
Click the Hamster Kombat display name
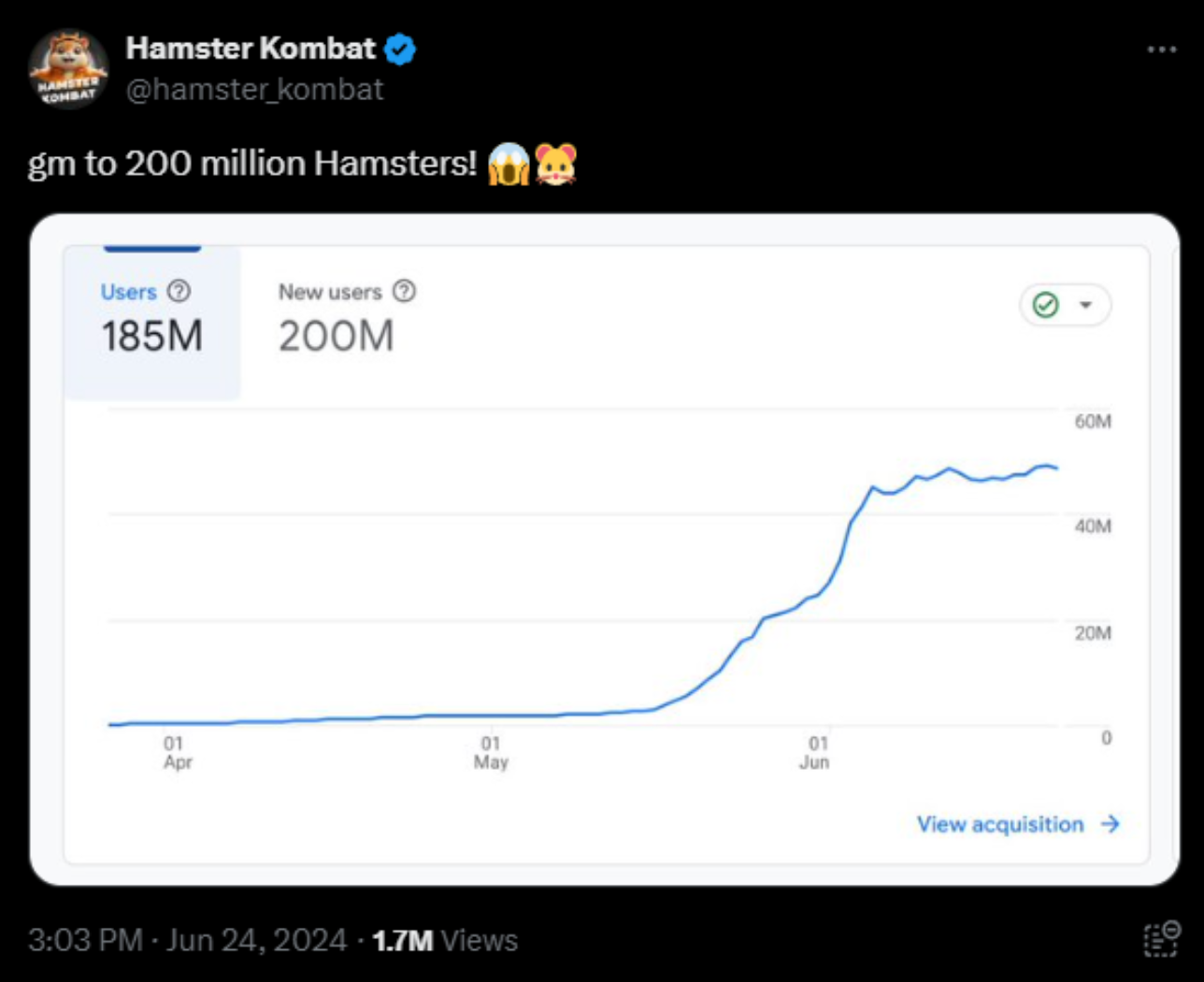[x=251, y=49]
